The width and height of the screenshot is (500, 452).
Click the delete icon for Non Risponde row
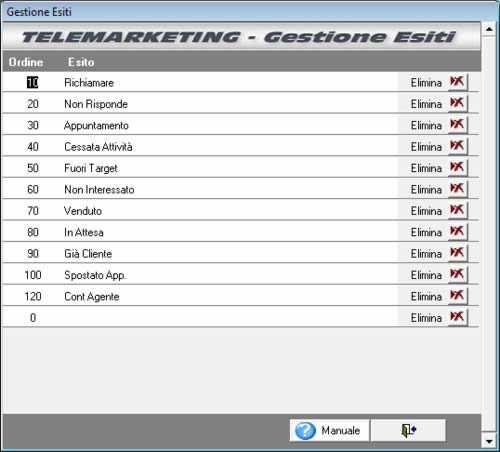click(457, 103)
